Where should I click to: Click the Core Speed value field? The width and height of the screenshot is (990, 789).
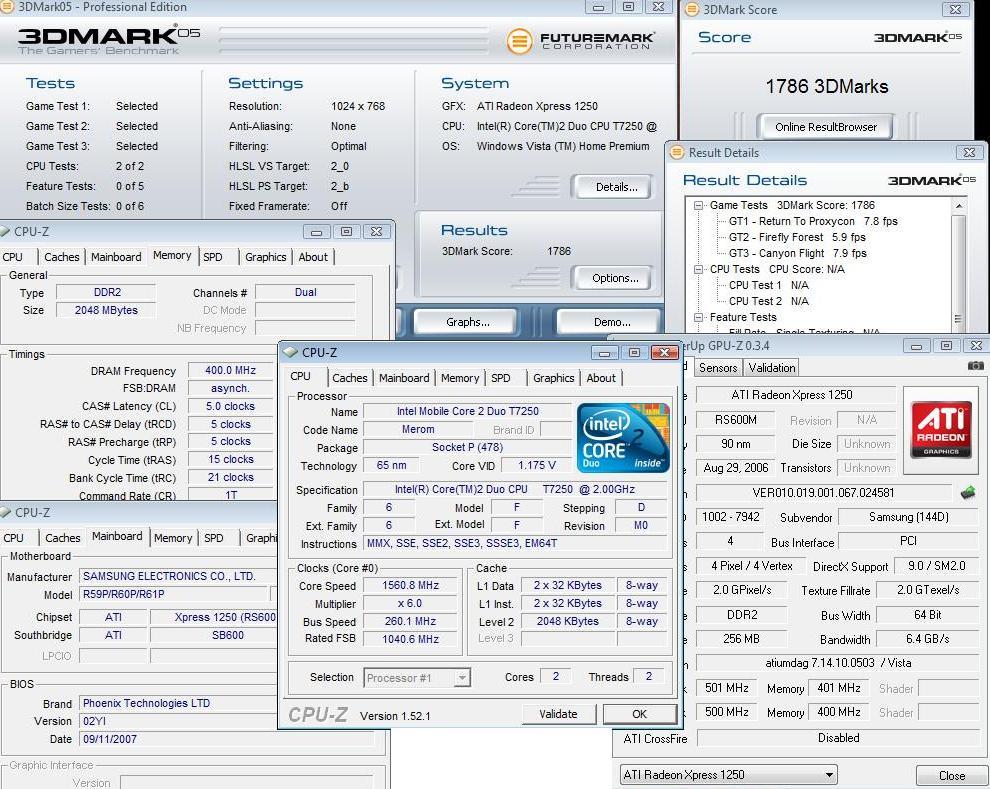[x=410, y=586]
